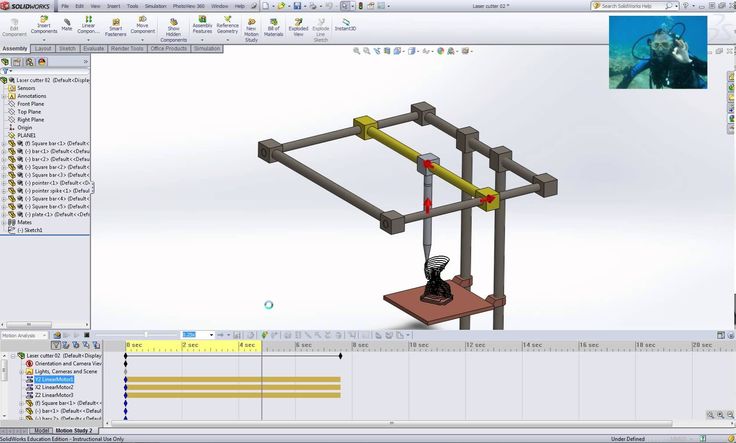Click the Open document icon

coord(281,6)
